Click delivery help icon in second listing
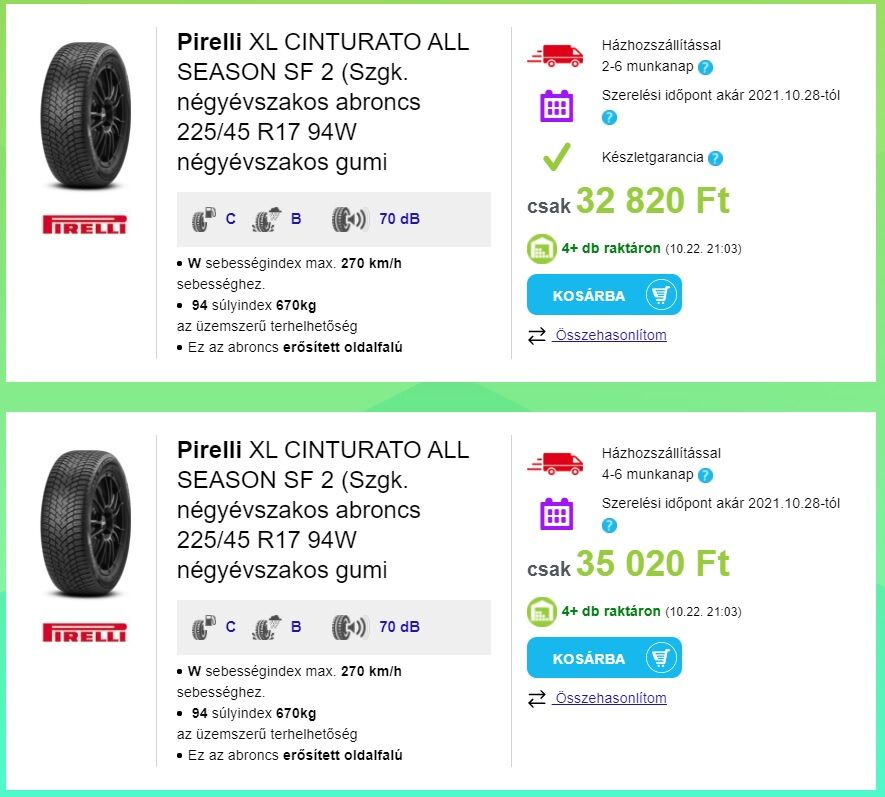The height and width of the screenshot is (797, 885). (706, 476)
